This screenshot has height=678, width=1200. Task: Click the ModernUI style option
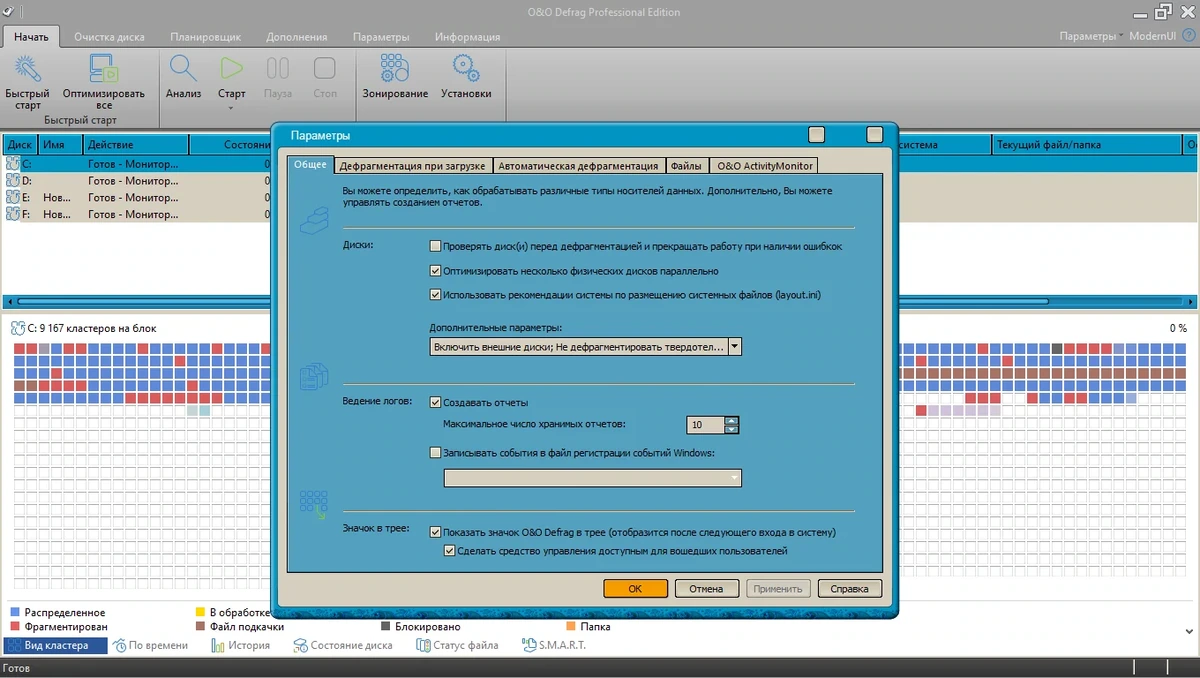coord(1153,36)
